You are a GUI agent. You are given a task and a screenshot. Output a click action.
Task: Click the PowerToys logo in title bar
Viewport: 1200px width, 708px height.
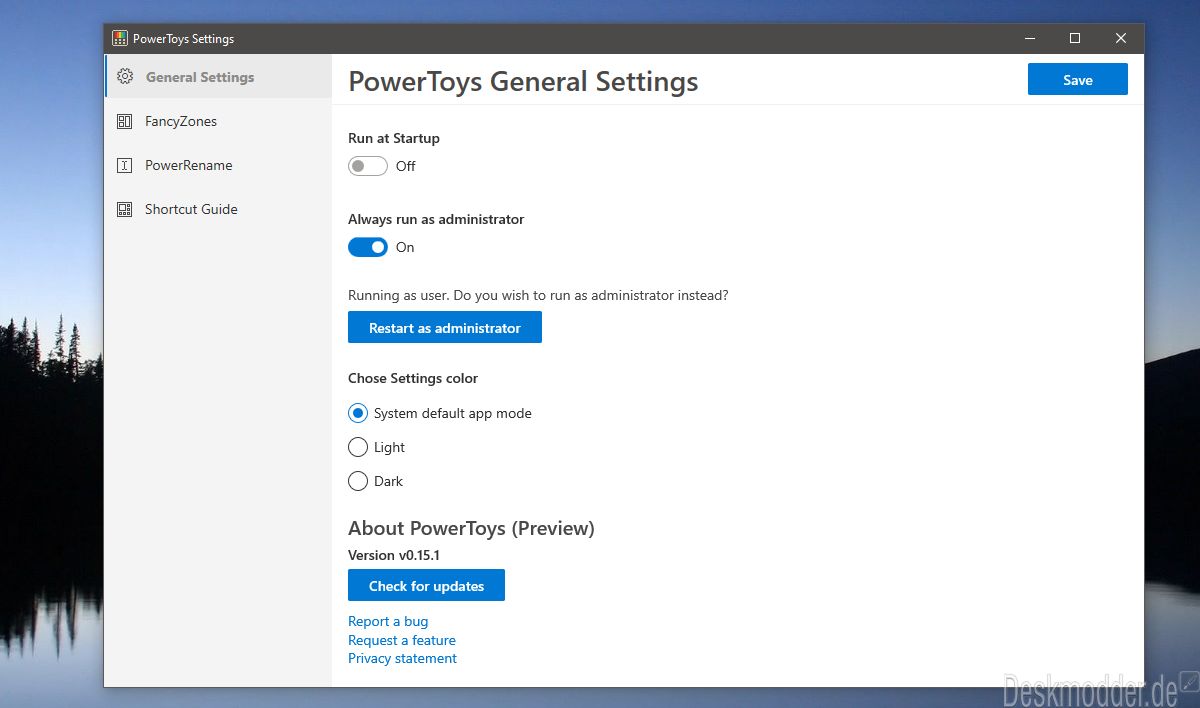point(120,39)
